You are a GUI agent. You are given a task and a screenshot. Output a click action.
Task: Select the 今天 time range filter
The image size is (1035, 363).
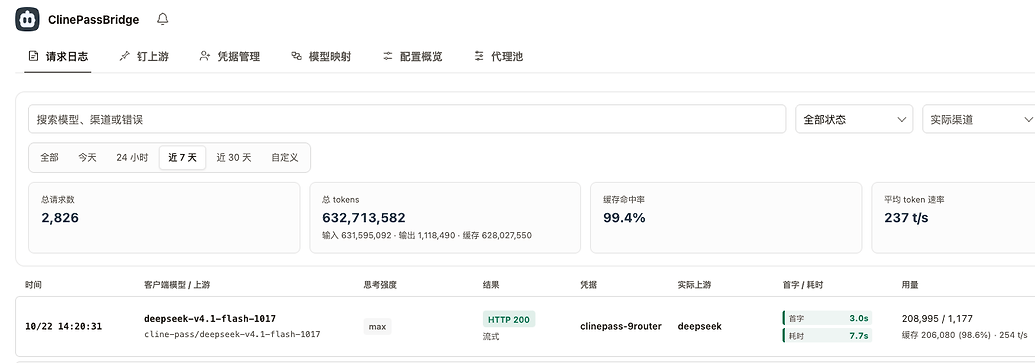[87, 158]
